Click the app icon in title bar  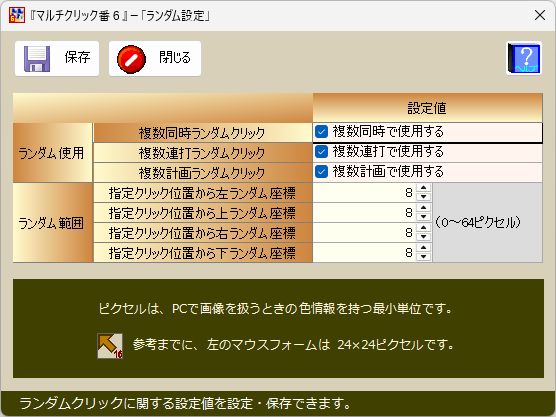click(17, 15)
